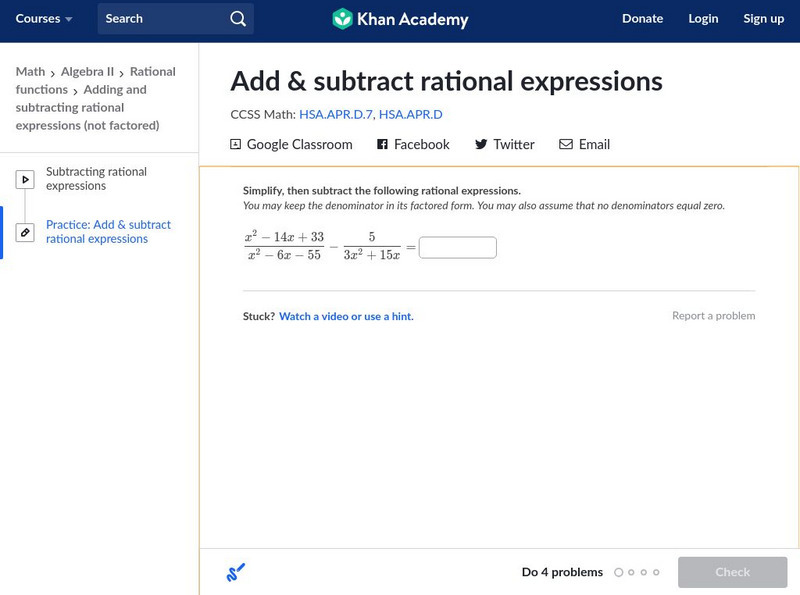The width and height of the screenshot is (800, 595).
Task: Click the Email envelope icon
Action: [566, 144]
